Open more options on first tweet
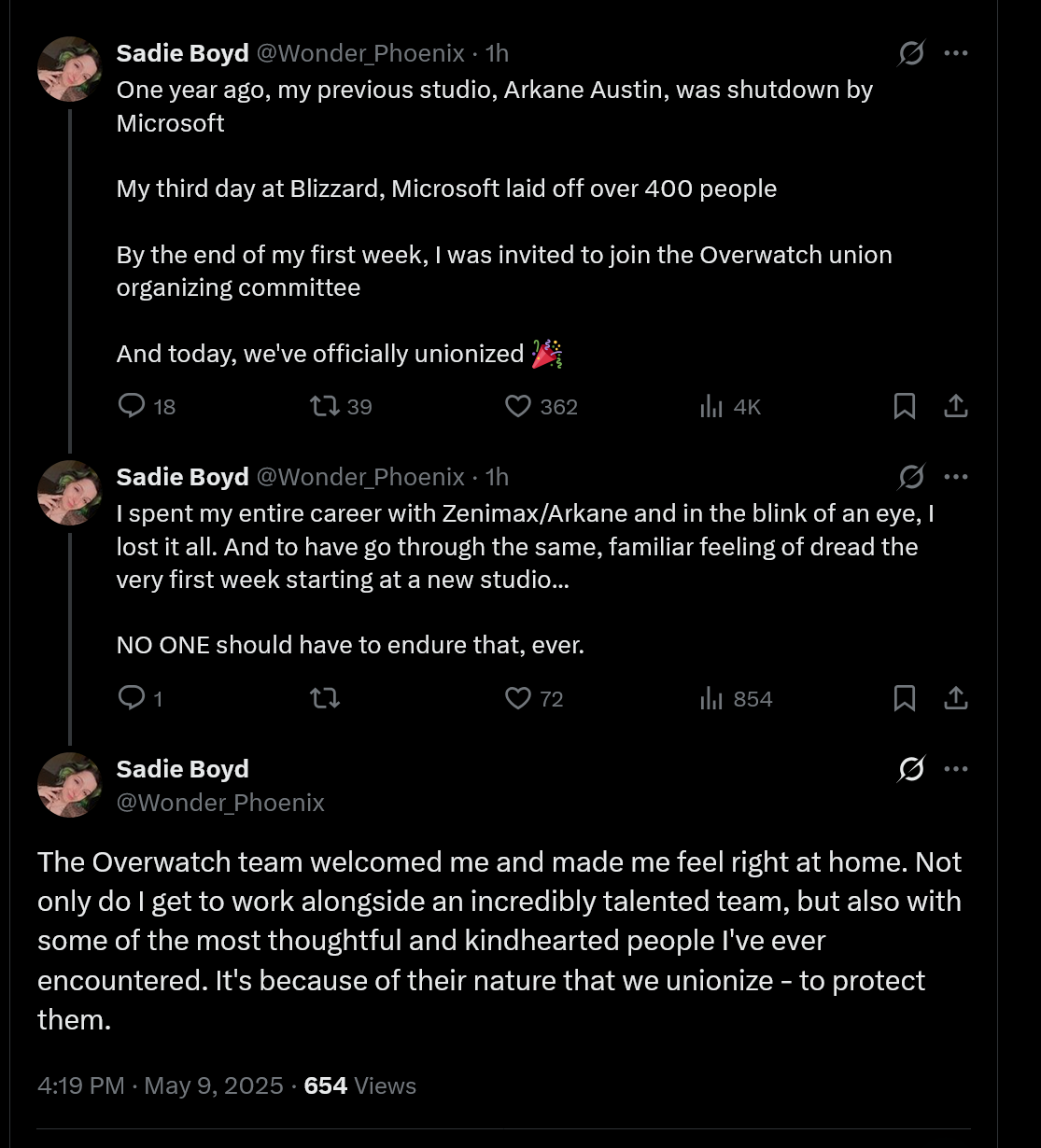The image size is (1041, 1148). (955, 54)
